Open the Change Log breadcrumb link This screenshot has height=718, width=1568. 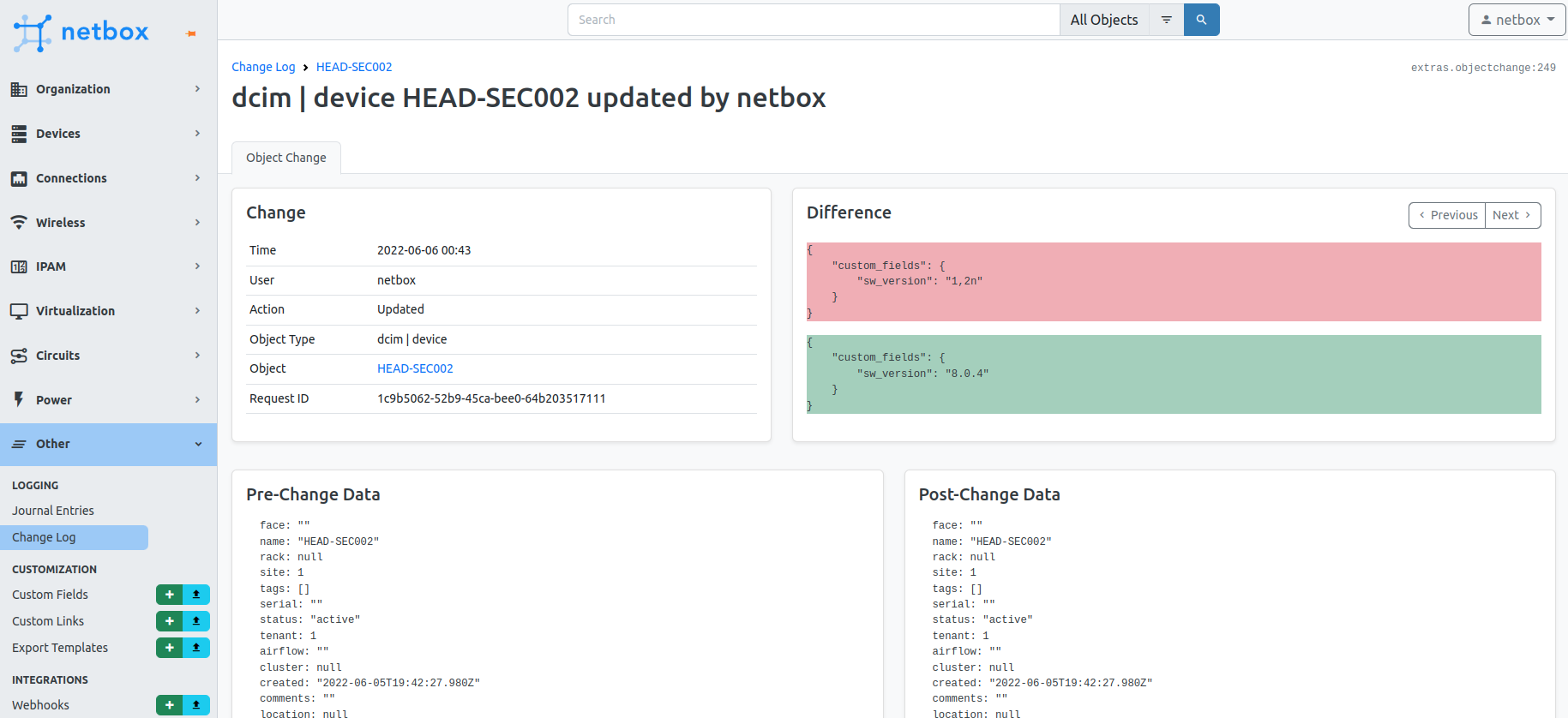tap(263, 67)
